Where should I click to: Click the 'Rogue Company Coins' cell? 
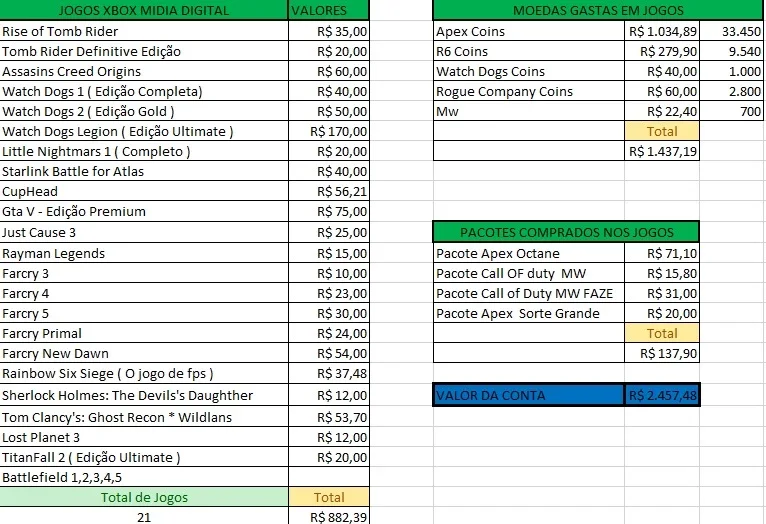pos(529,91)
